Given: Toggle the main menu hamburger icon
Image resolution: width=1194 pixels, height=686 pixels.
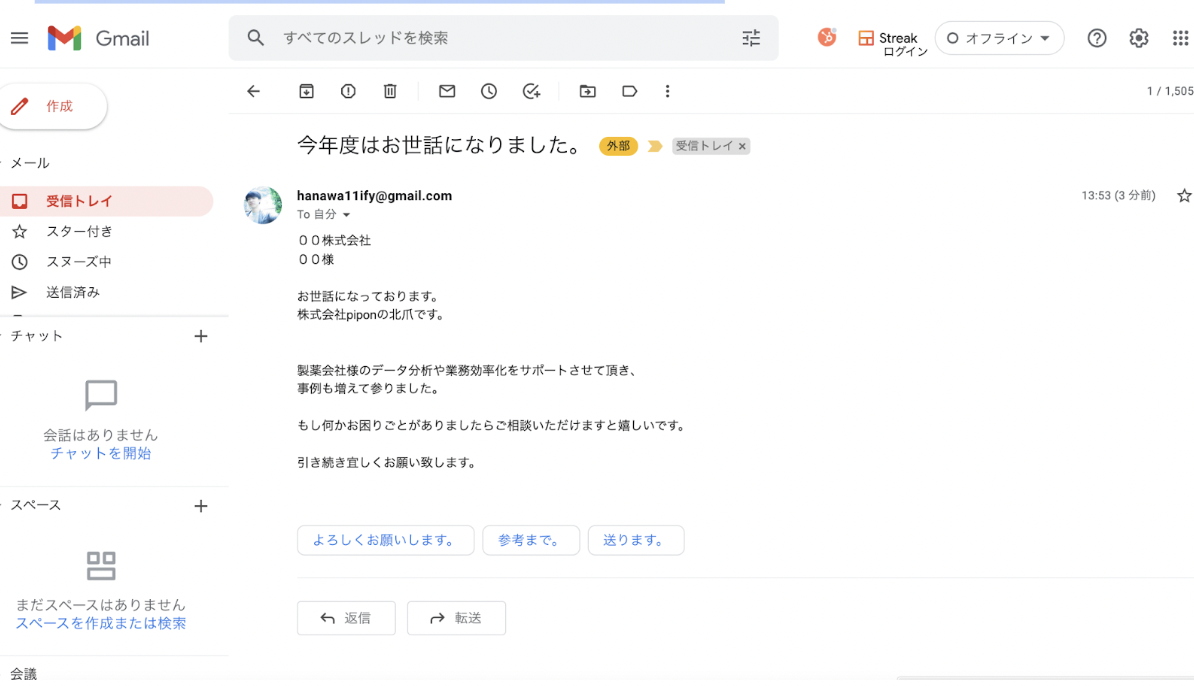Looking at the screenshot, I should [x=20, y=38].
